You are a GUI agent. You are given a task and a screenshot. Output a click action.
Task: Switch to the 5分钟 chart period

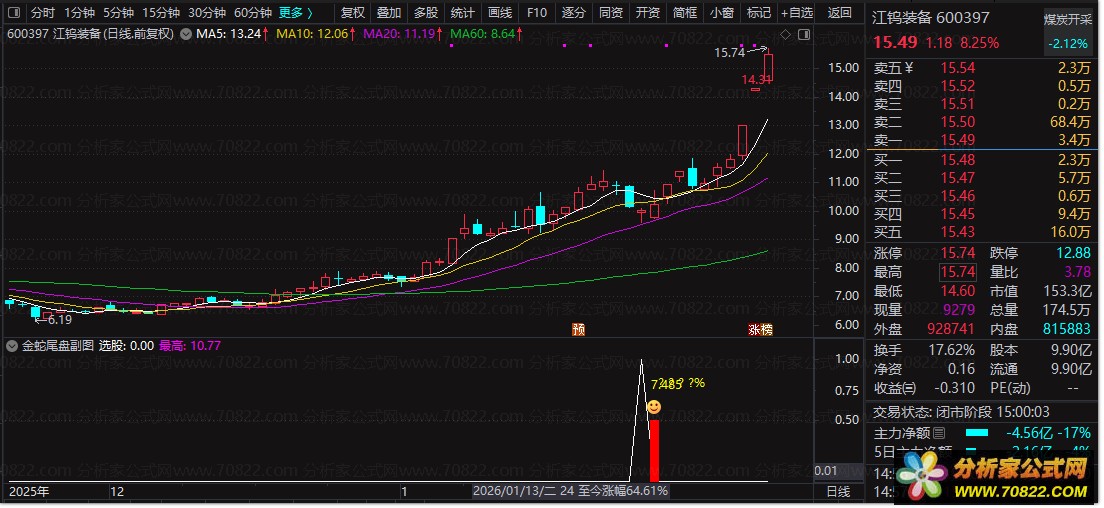click(x=118, y=13)
